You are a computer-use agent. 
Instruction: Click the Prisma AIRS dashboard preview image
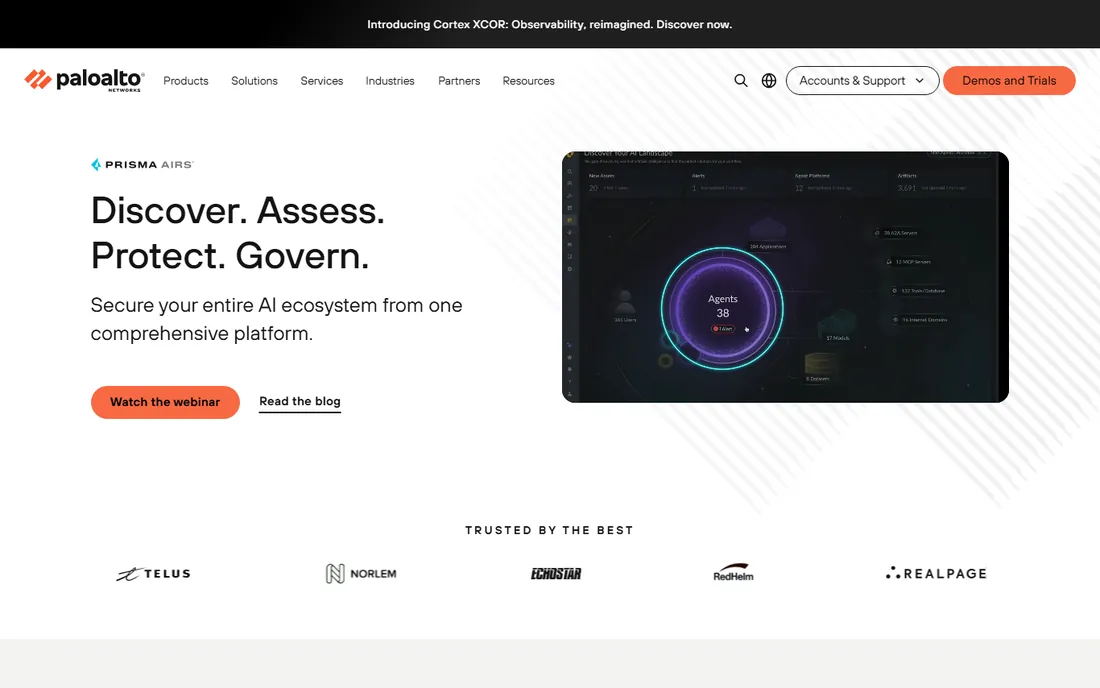click(785, 277)
